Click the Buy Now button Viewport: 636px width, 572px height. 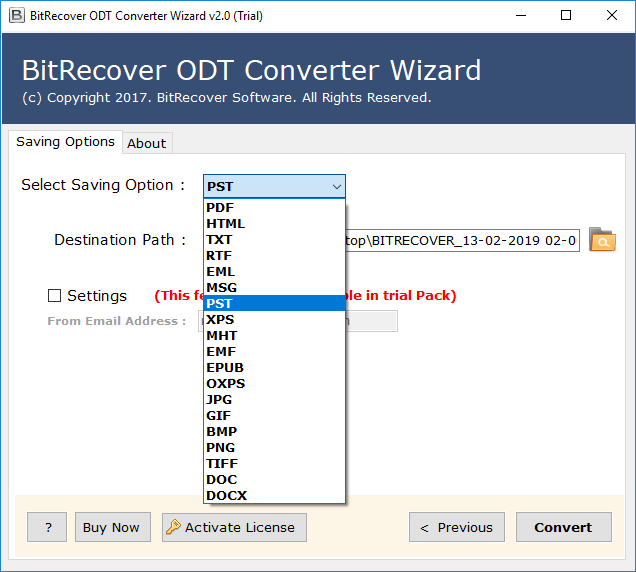113,527
